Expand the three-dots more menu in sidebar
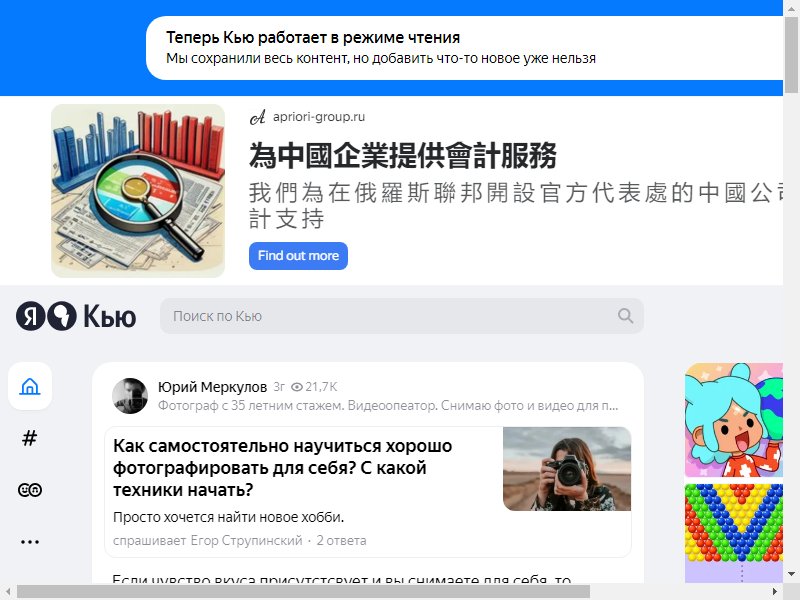 click(30, 542)
